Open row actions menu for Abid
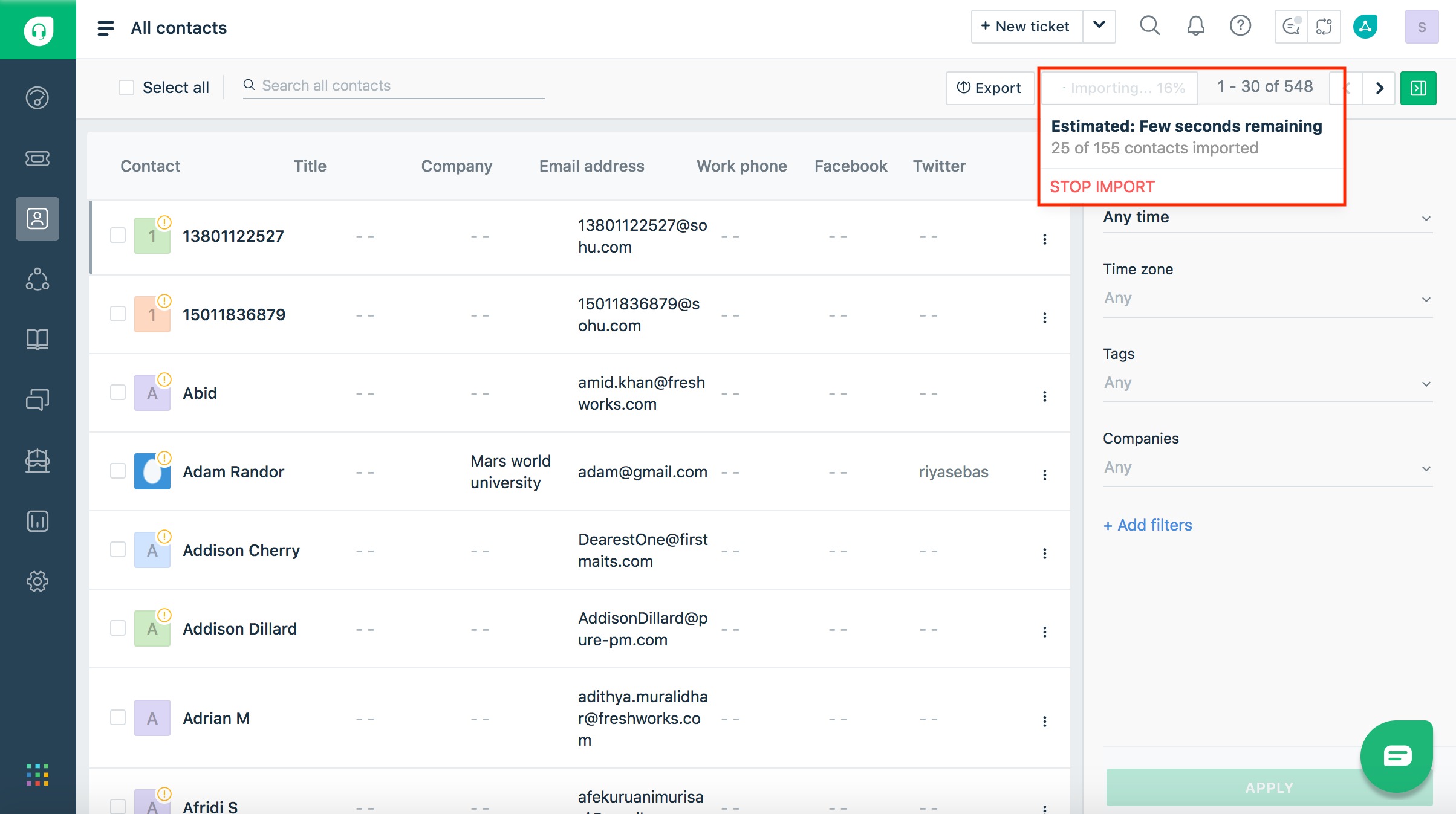1456x814 pixels. (1044, 396)
